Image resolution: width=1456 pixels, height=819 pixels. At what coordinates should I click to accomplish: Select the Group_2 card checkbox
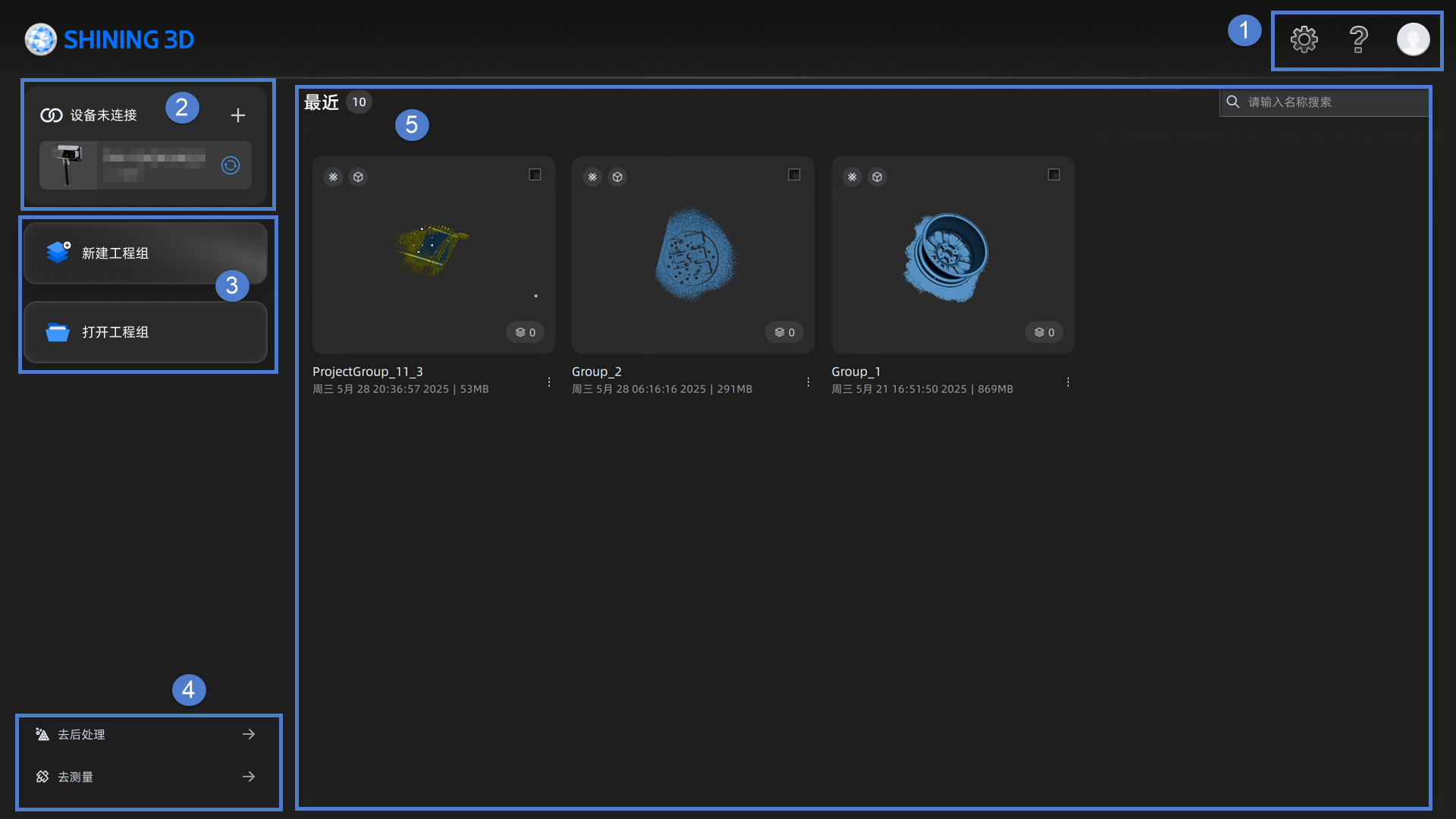(794, 174)
